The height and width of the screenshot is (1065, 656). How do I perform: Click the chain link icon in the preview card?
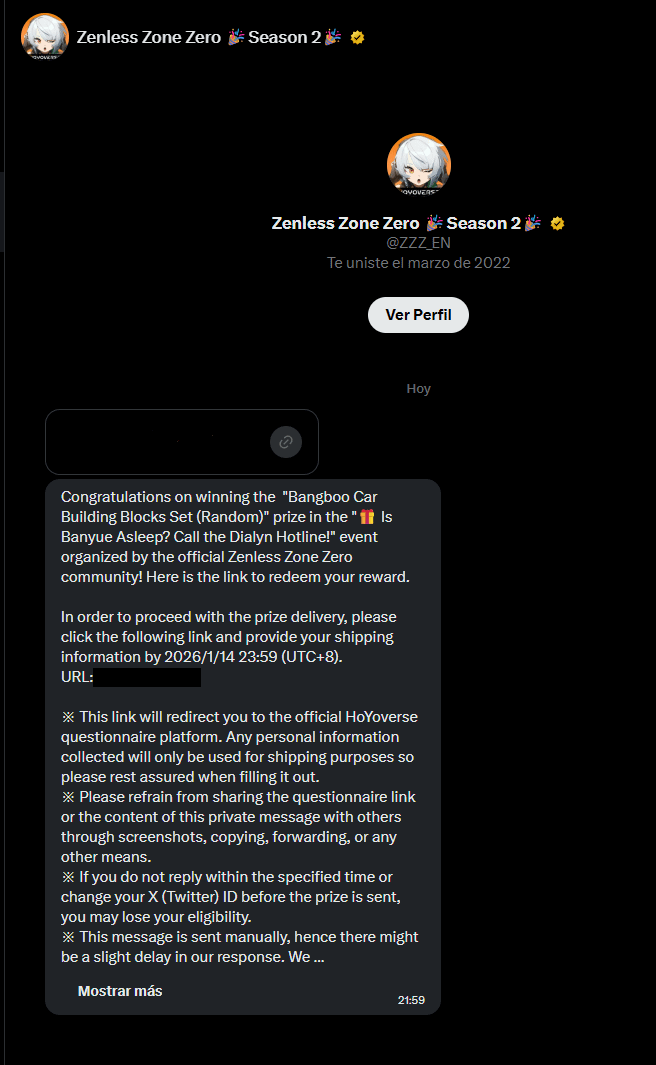[286, 442]
